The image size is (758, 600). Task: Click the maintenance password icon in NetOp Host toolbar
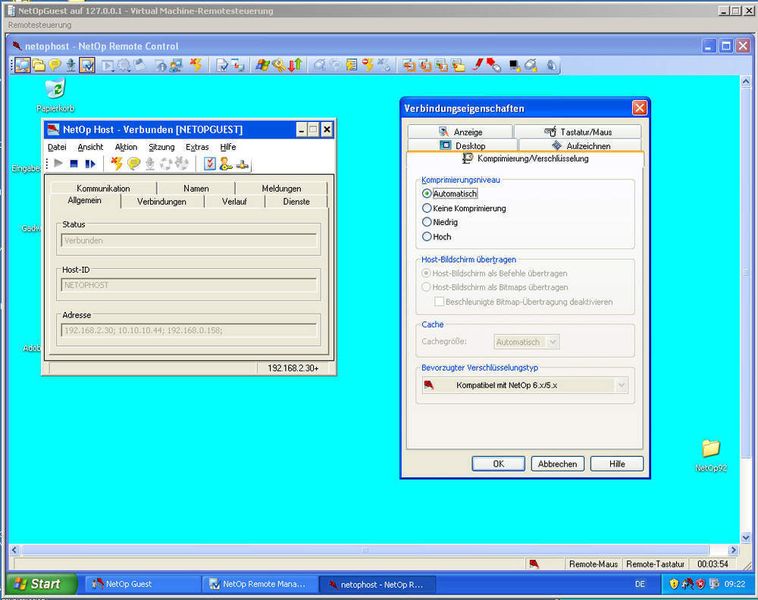tap(242, 164)
